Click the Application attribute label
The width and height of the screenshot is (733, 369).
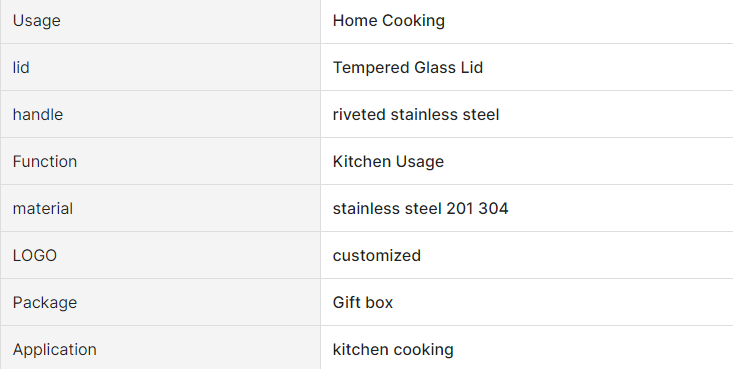tap(55, 349)
